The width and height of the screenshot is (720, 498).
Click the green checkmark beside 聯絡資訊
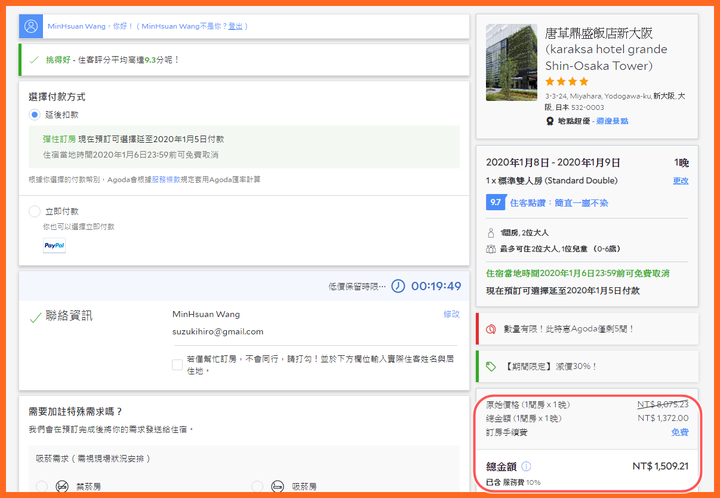[35, 317]
